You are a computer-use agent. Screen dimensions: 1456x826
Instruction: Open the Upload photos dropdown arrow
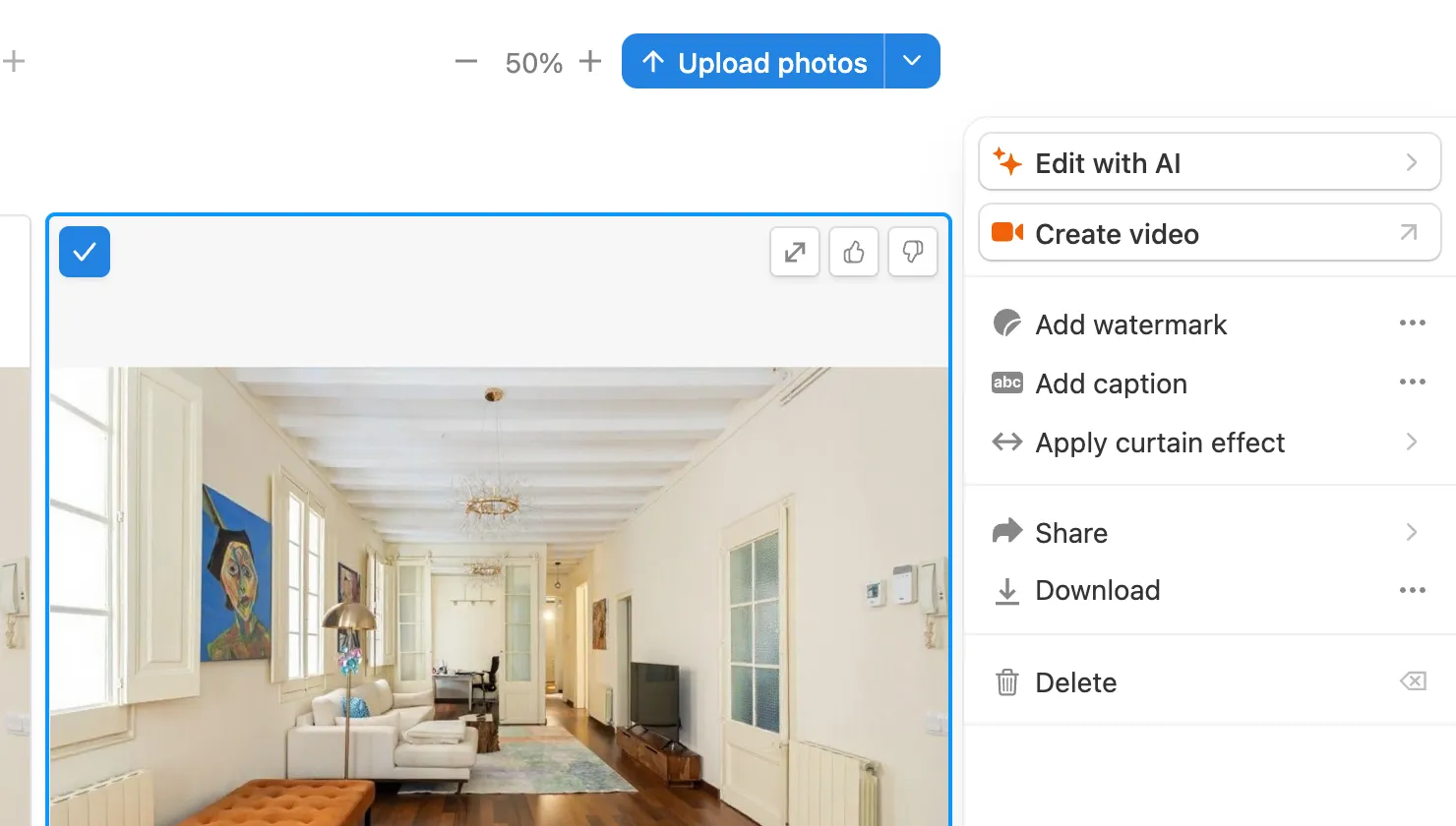pos(913,62)
